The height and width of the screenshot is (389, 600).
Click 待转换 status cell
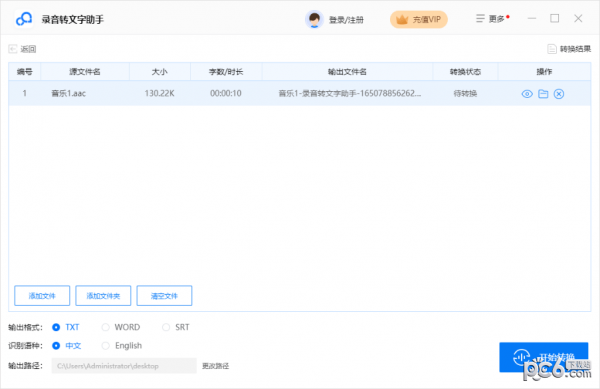click(x=465, y=93)
